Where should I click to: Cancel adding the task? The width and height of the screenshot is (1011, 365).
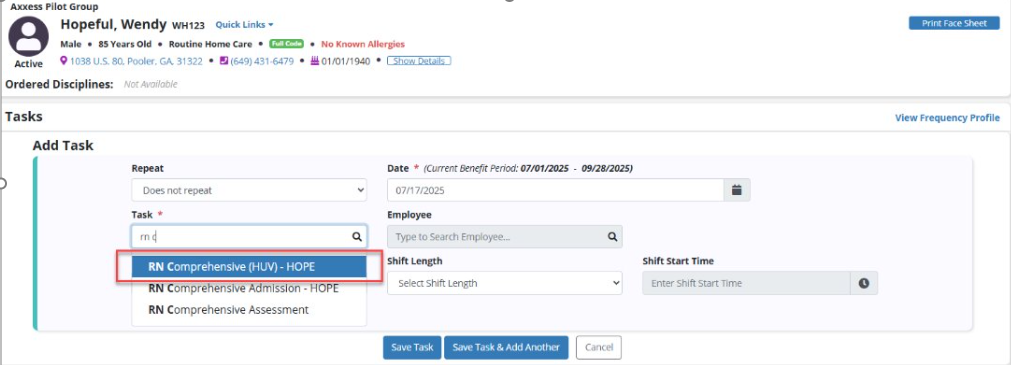(x=598, y=347)
